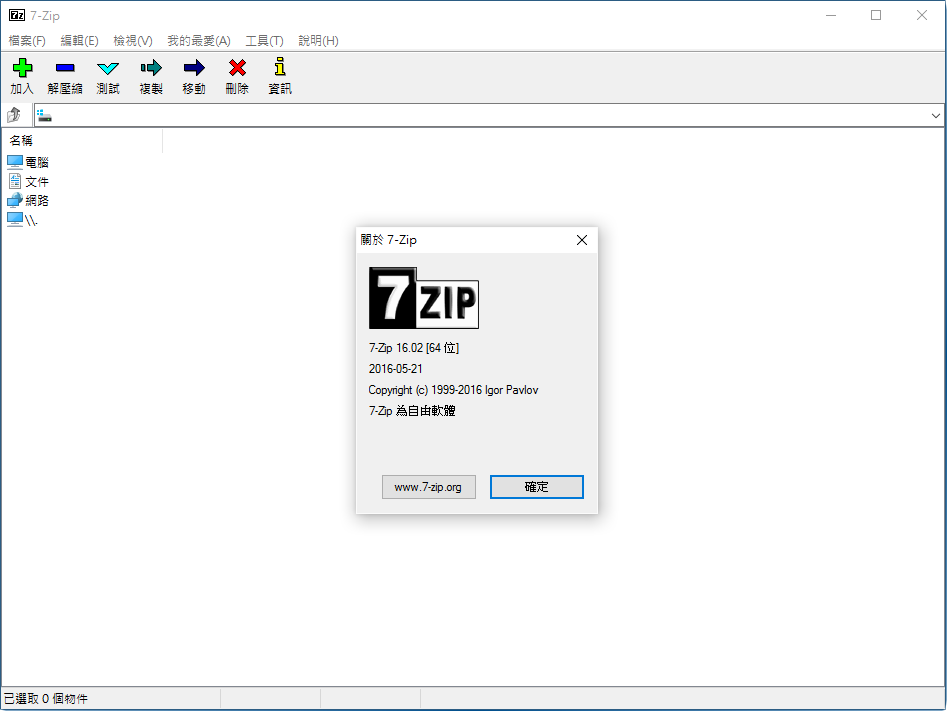This screenshot has height=711, width=947.
Task: Click the www.7-zip.org button
Action: coord(428,487)
